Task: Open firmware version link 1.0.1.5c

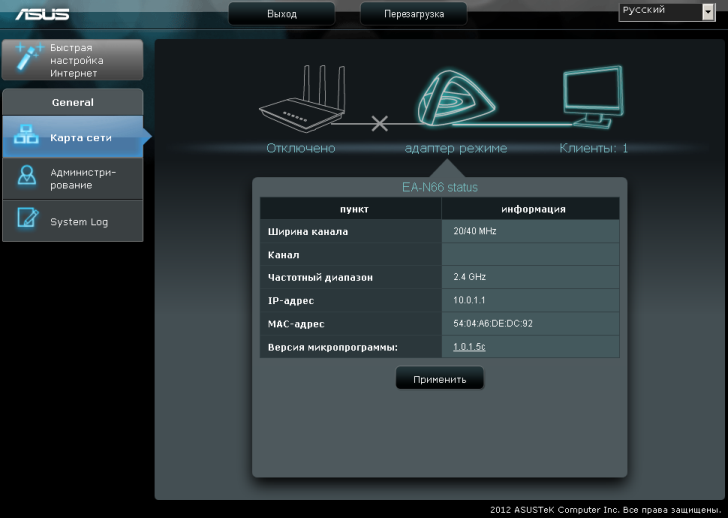Action: [469, 347]
